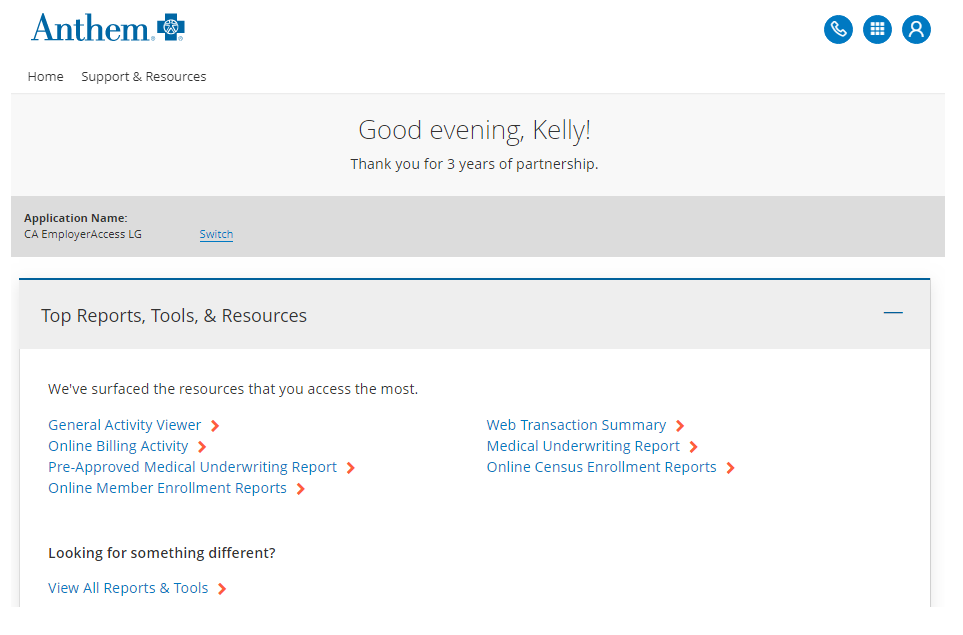Collapse the Top Reports, Tools, & Resources panel

pos(893,313)
